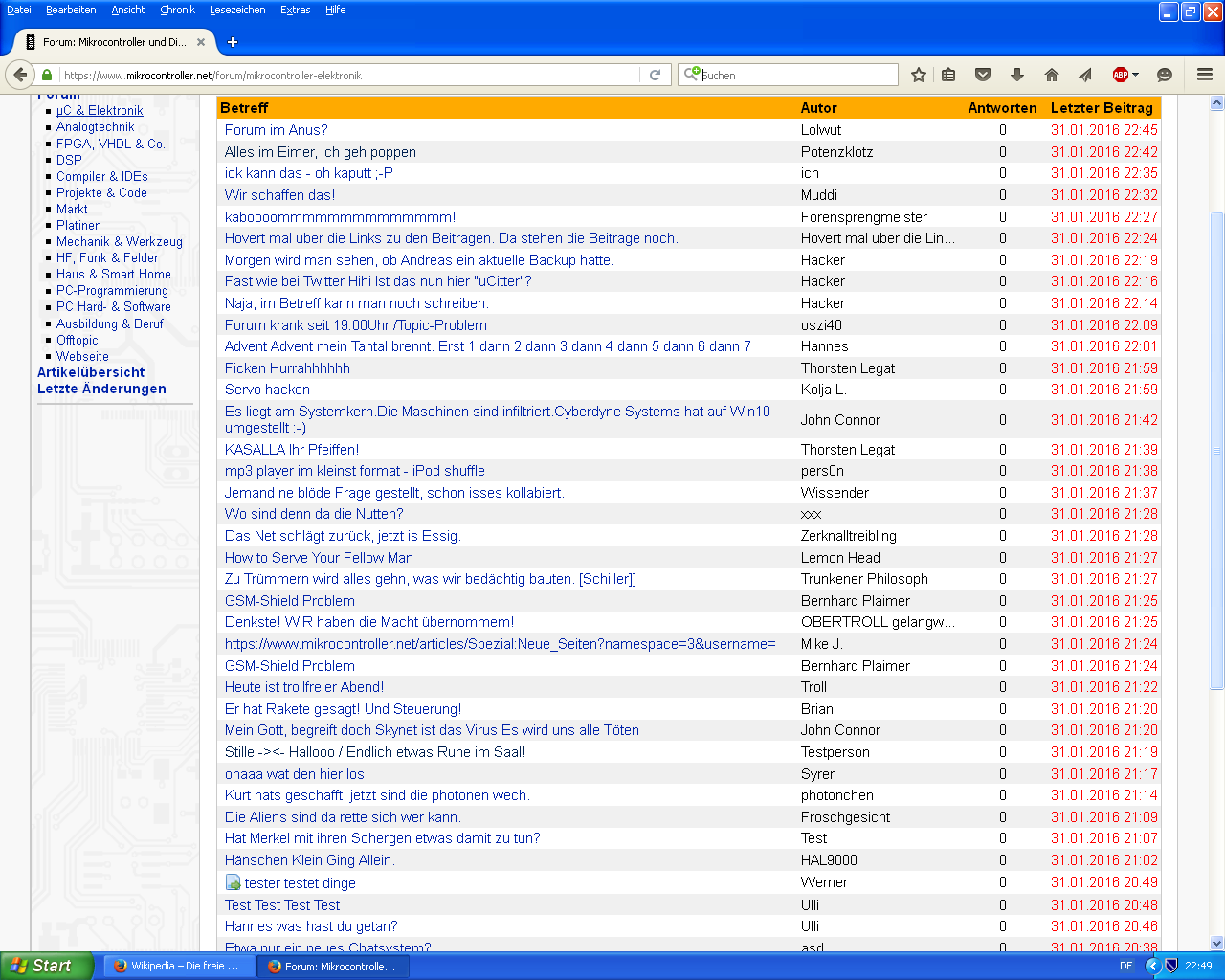1225x980 pixels.
Task: Click the green padlock site identity icon
Action: coord(47,75)
